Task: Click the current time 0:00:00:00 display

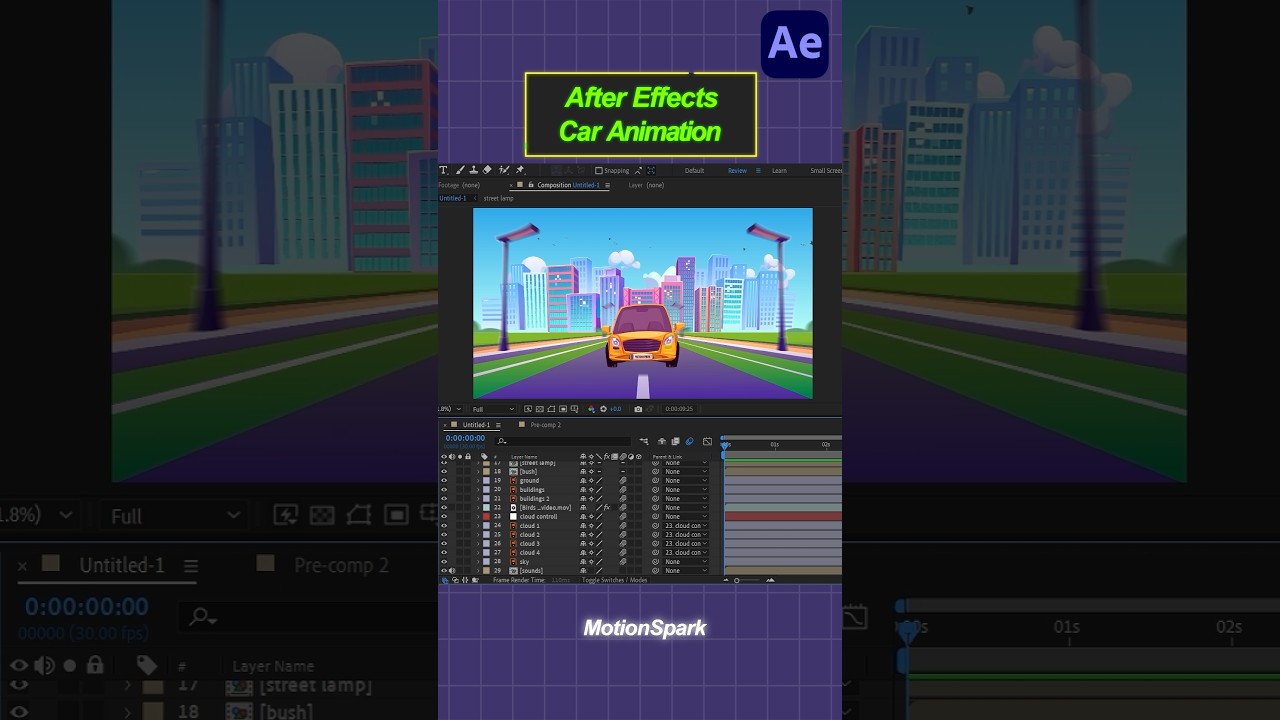Action: click(465, 438)
